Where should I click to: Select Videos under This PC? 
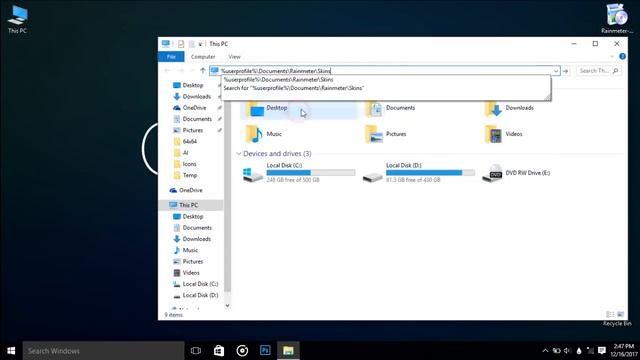pos(191,273)
